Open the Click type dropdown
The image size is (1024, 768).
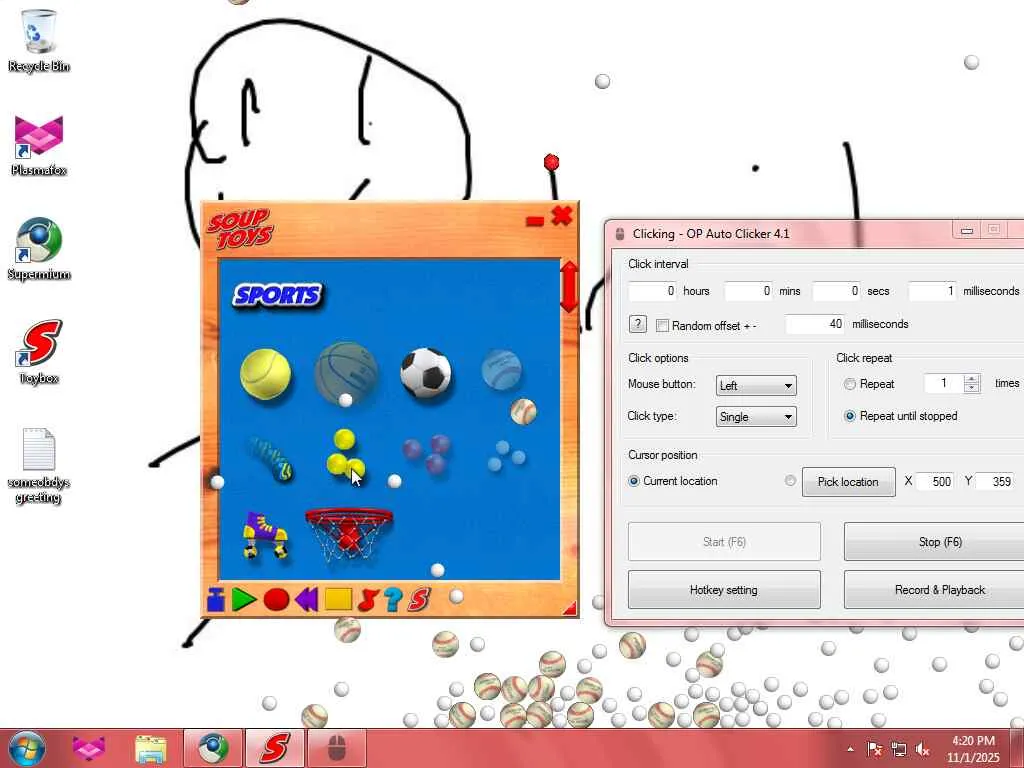pyautogui.click(x=756, y=417)
